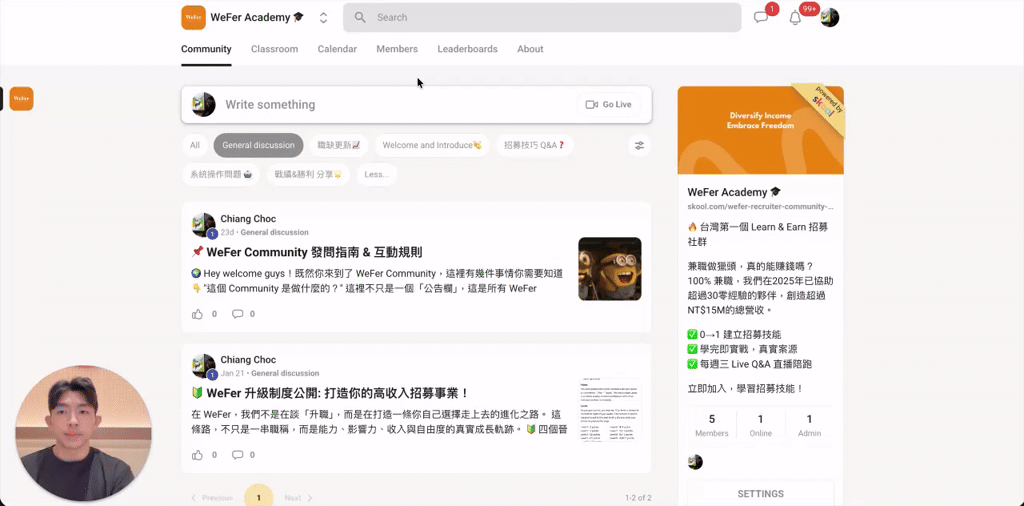The width and height of the screenshot is (1024, 506).
Task: Collapse categories with Less... chip
Action: tap(376, 174)
